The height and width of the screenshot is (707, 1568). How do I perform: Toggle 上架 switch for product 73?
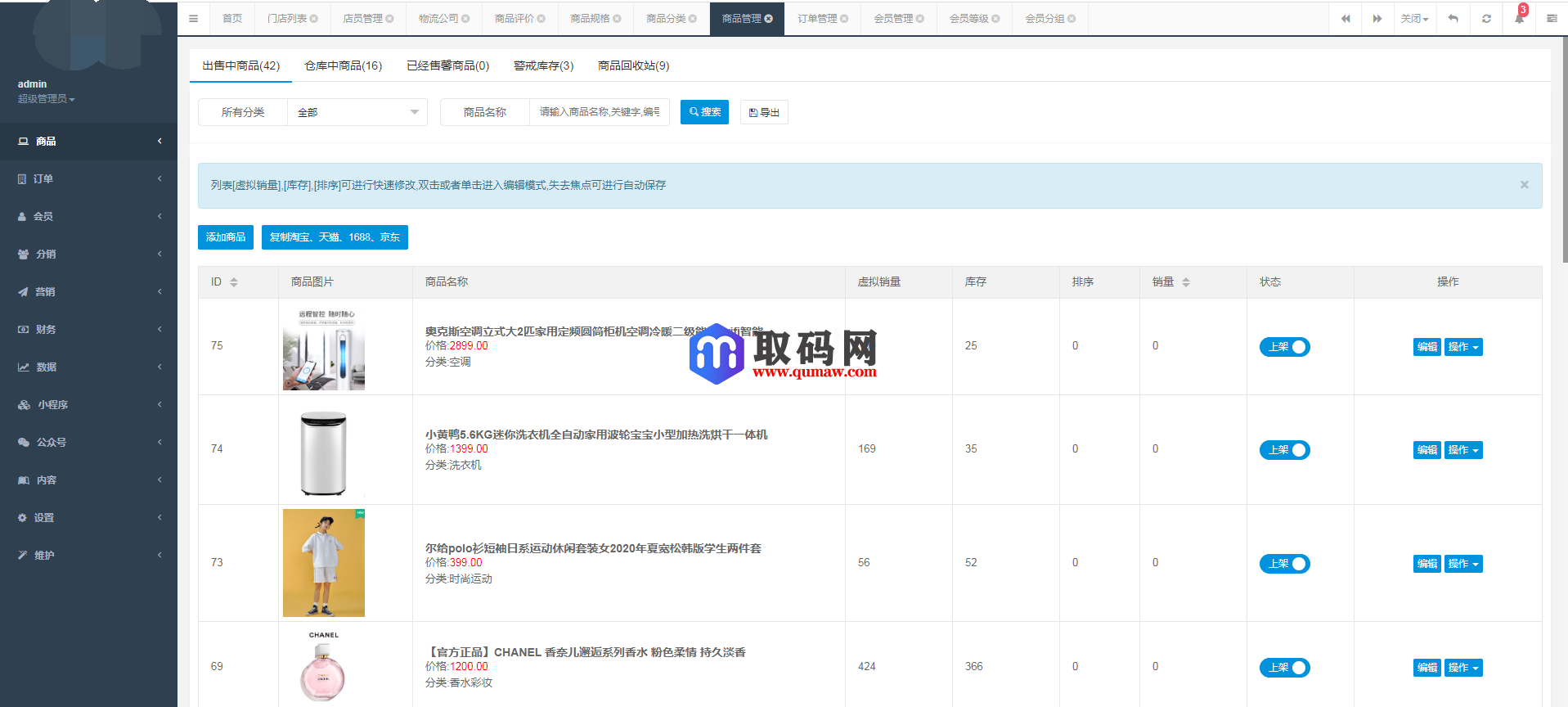click(x=1284, y=564)
